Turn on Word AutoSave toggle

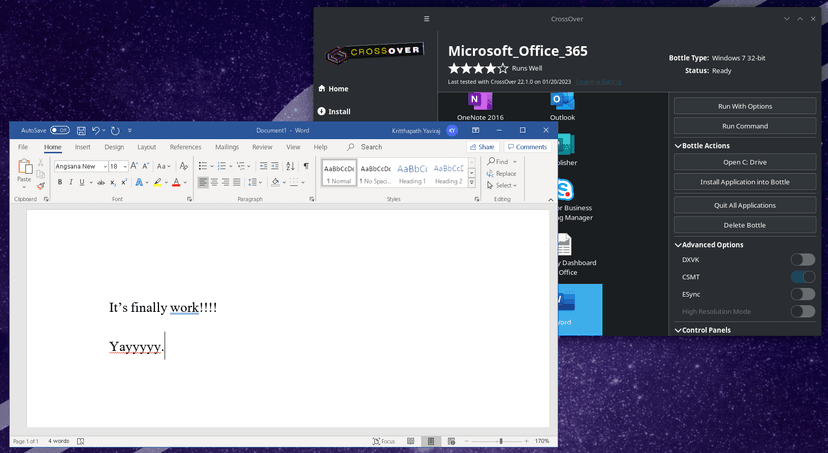click(59, 130)
